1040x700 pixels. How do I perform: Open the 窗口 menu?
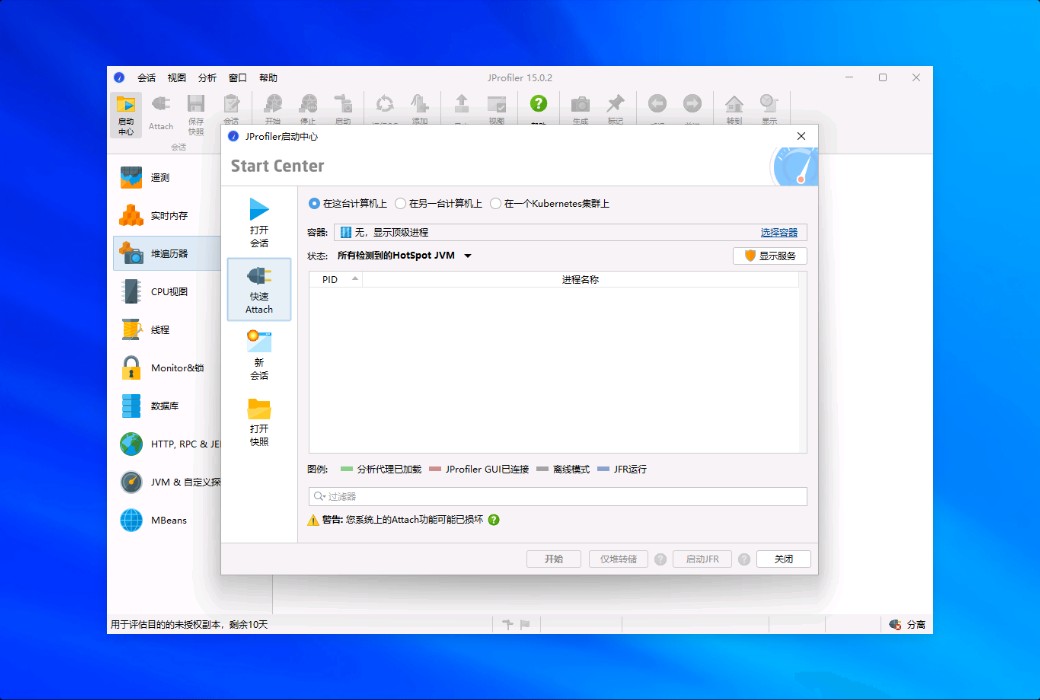(x=237, y=78)
